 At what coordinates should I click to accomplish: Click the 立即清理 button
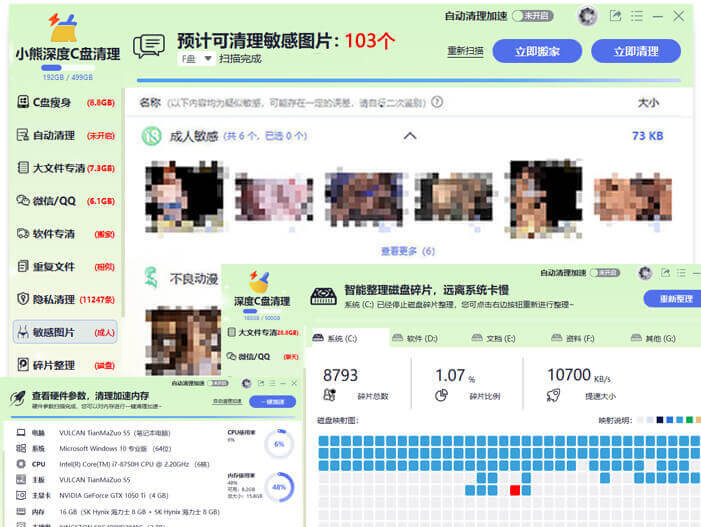point(636,51)
